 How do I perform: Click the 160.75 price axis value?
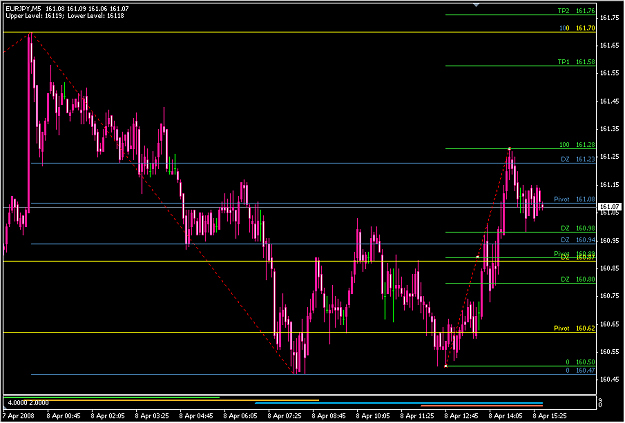(608, 295)
